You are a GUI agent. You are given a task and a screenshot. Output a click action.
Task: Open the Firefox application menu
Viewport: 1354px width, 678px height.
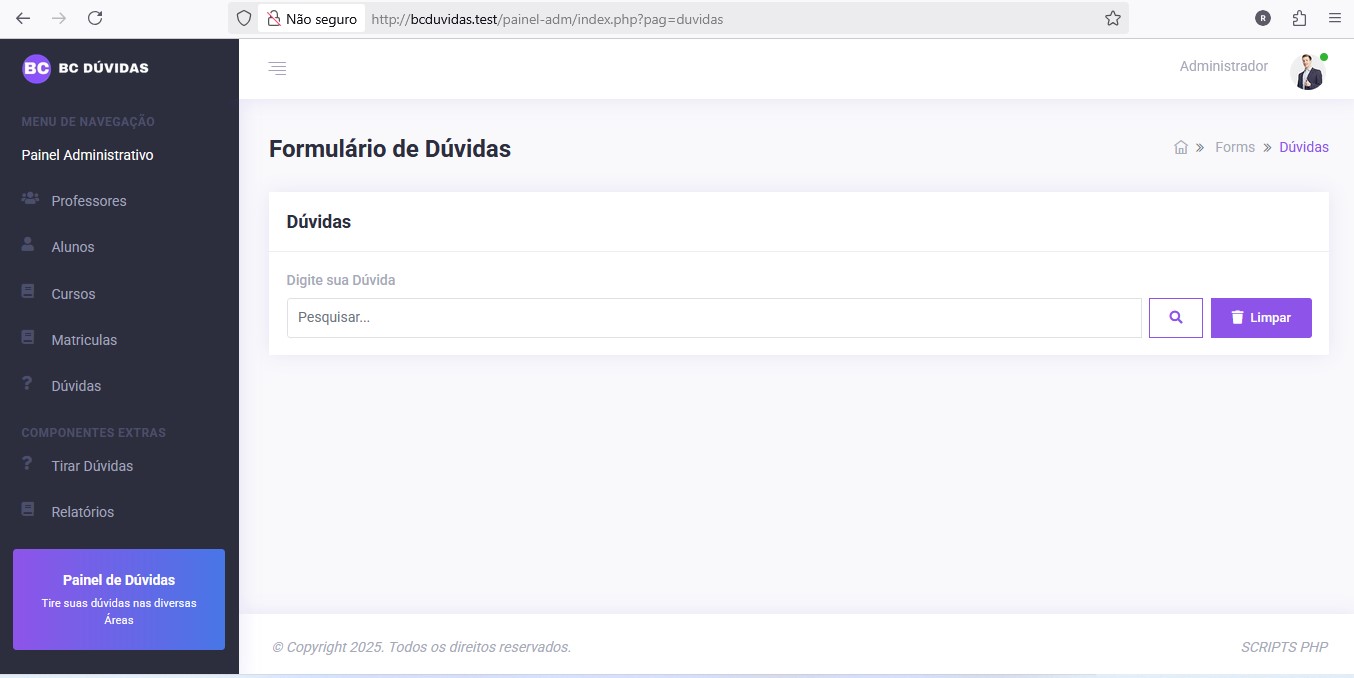1334,18
